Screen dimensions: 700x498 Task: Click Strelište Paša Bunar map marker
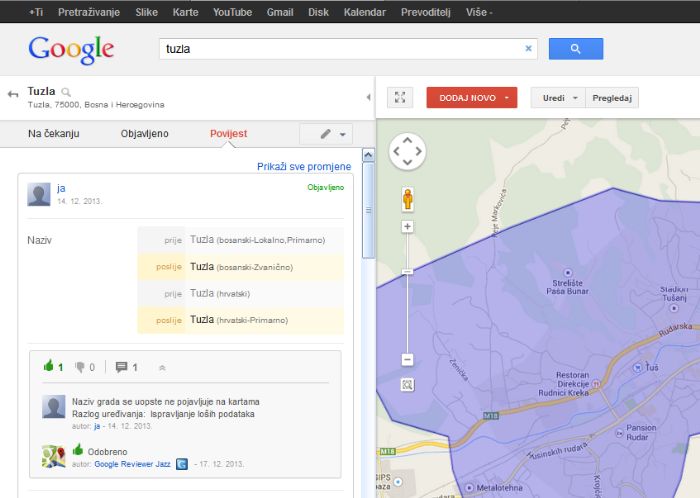[568, 272]
